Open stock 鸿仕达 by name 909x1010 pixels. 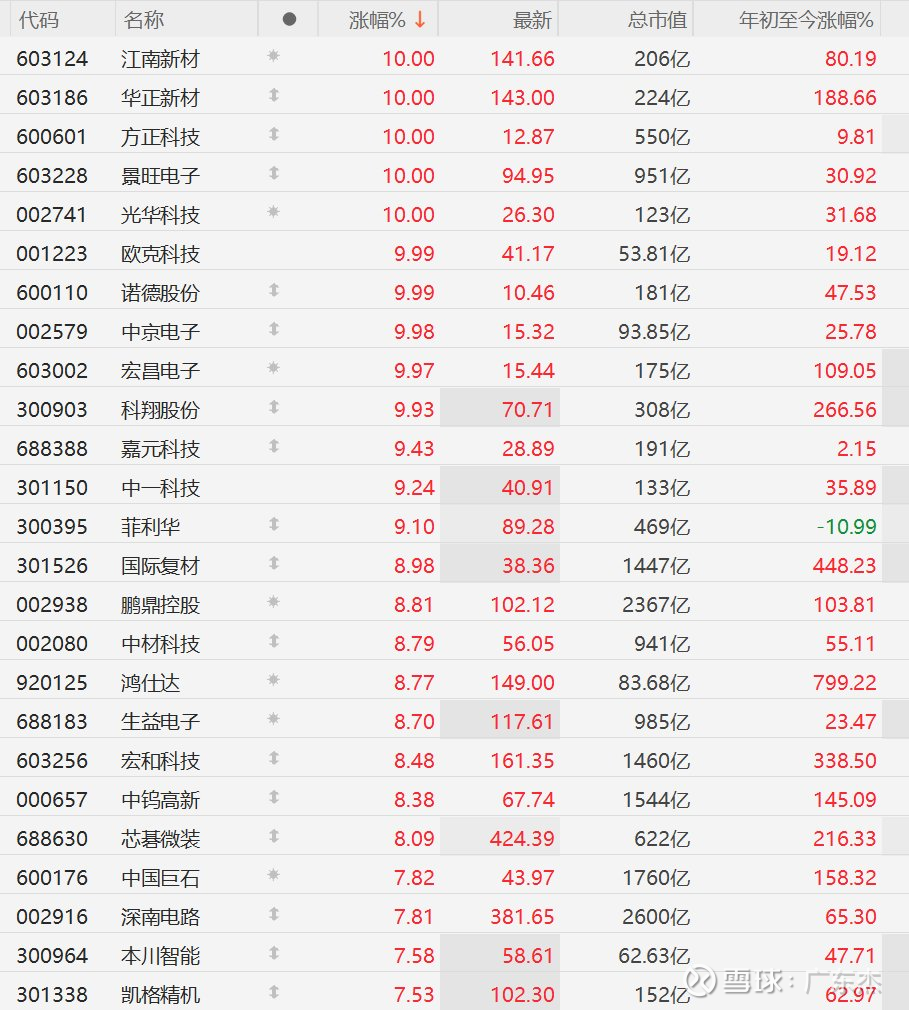pos(151,683)
